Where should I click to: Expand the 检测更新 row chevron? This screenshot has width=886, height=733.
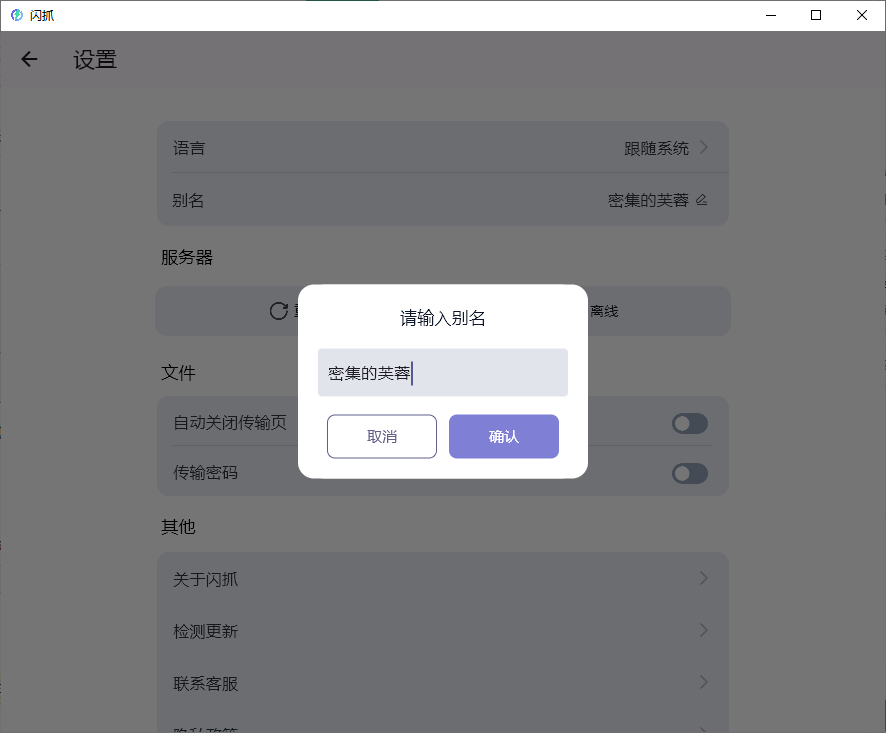coord(703,630)
